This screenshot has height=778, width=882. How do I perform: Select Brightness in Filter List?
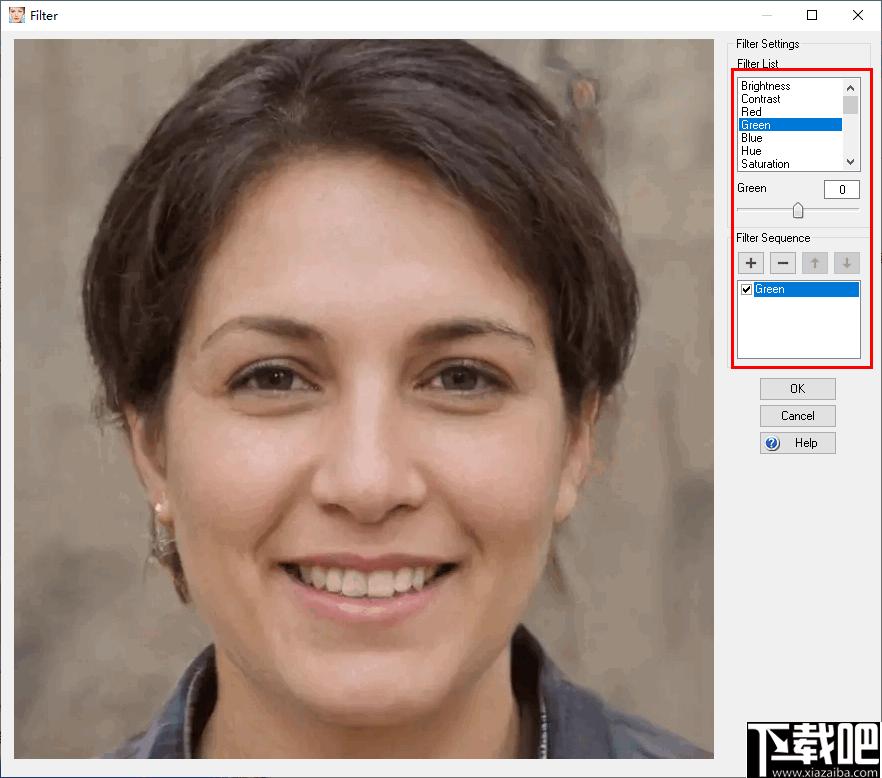click(x=790, y=86)
